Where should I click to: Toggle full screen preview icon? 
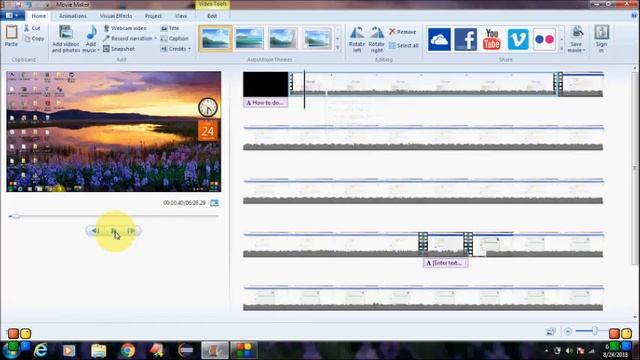(x=214, y=203)
